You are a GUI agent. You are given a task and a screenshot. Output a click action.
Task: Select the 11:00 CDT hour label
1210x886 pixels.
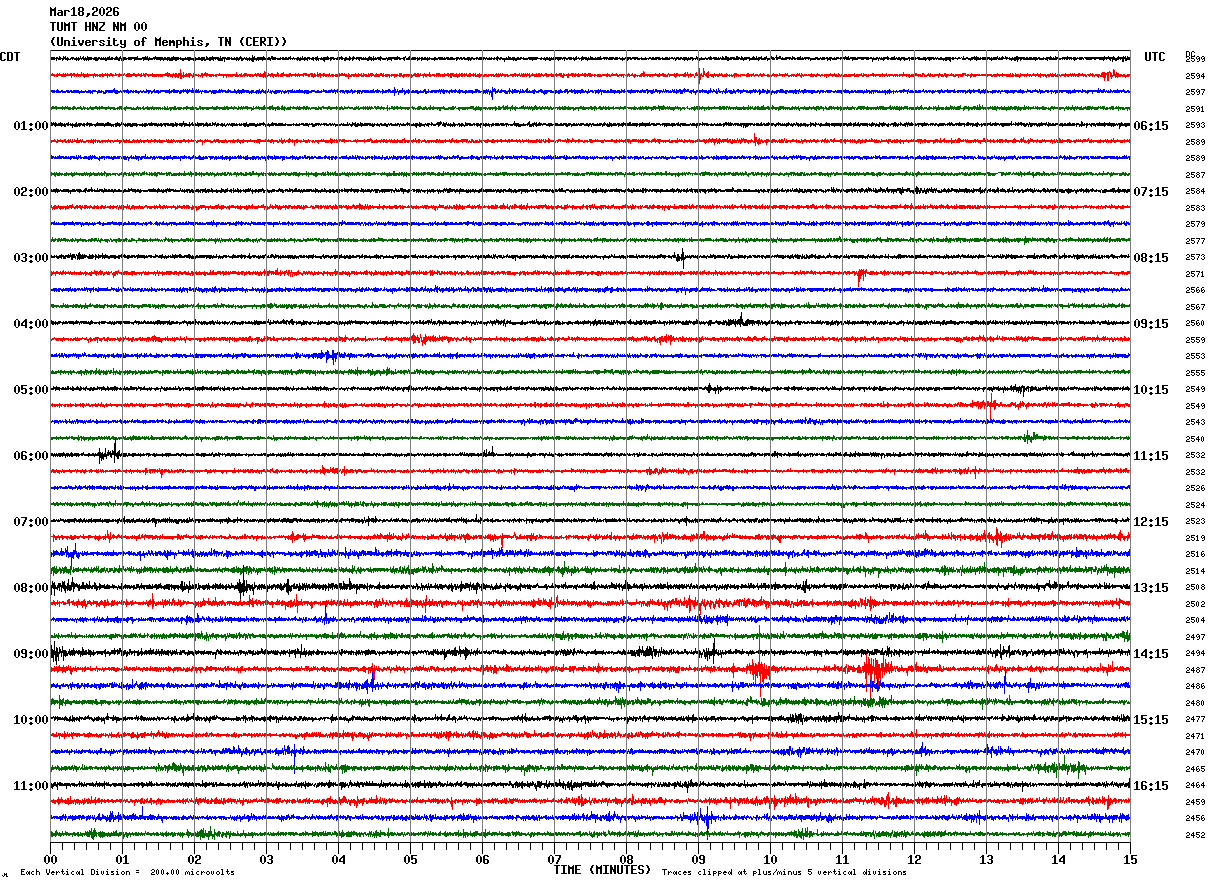31,786
